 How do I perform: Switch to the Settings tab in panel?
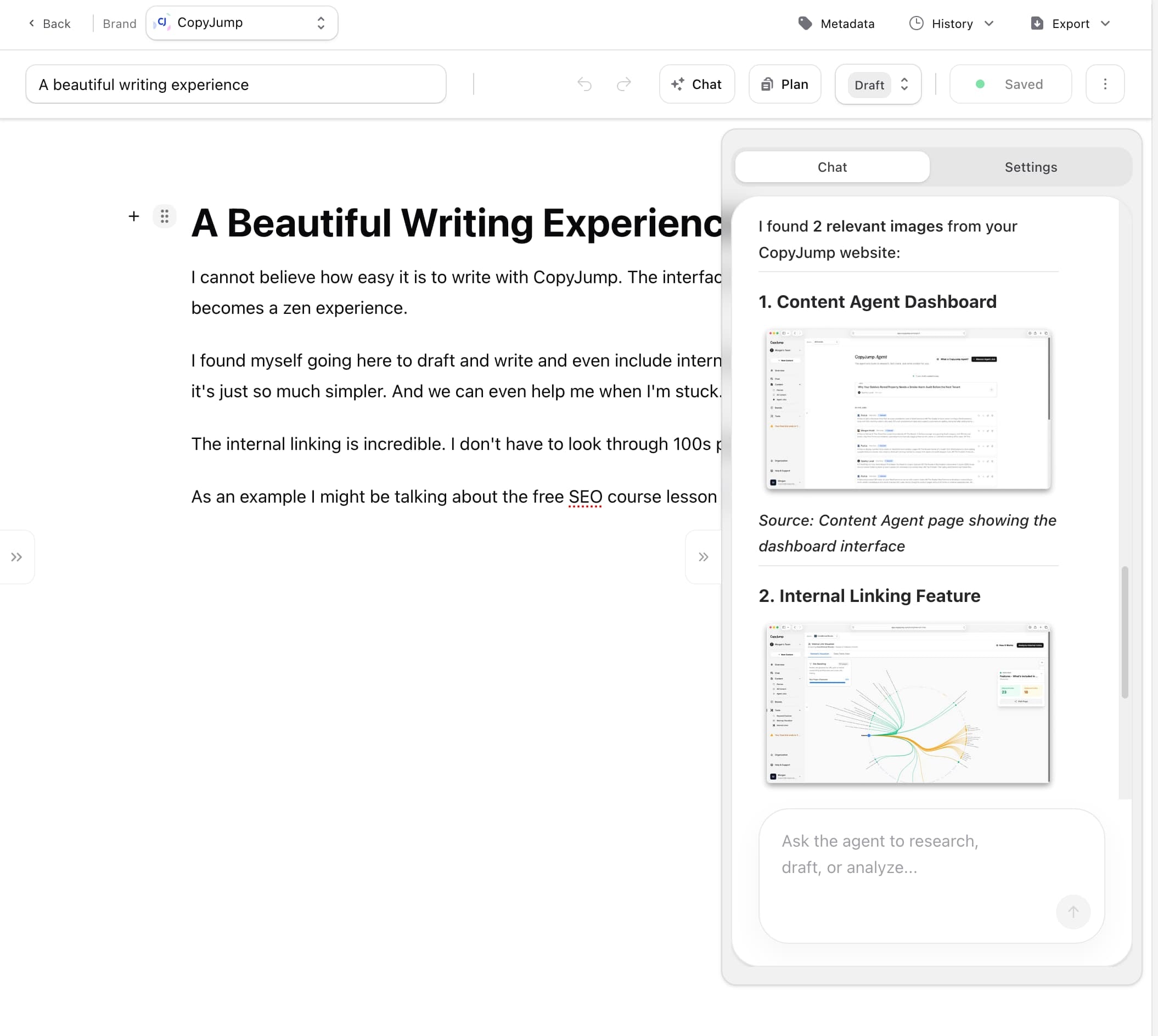(x=1031, y=167)
